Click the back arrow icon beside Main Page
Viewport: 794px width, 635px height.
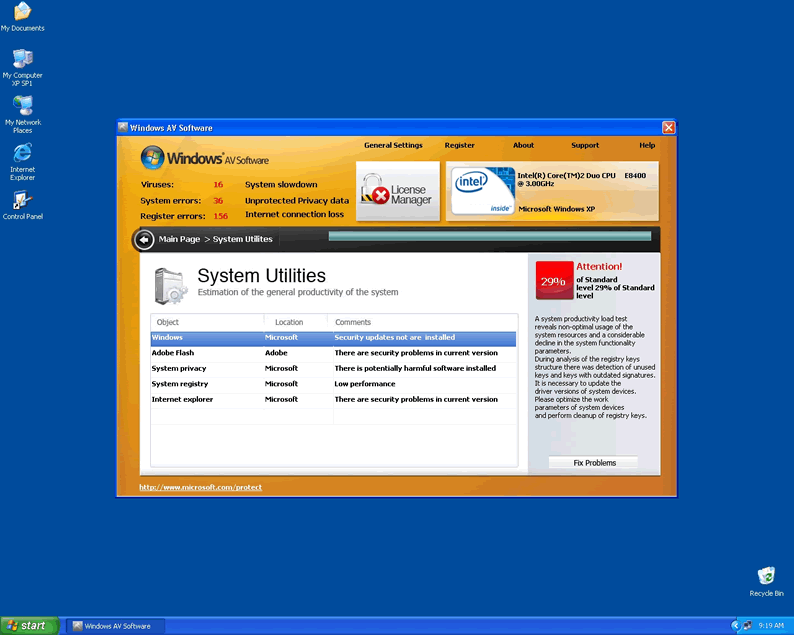coord(144,239)
